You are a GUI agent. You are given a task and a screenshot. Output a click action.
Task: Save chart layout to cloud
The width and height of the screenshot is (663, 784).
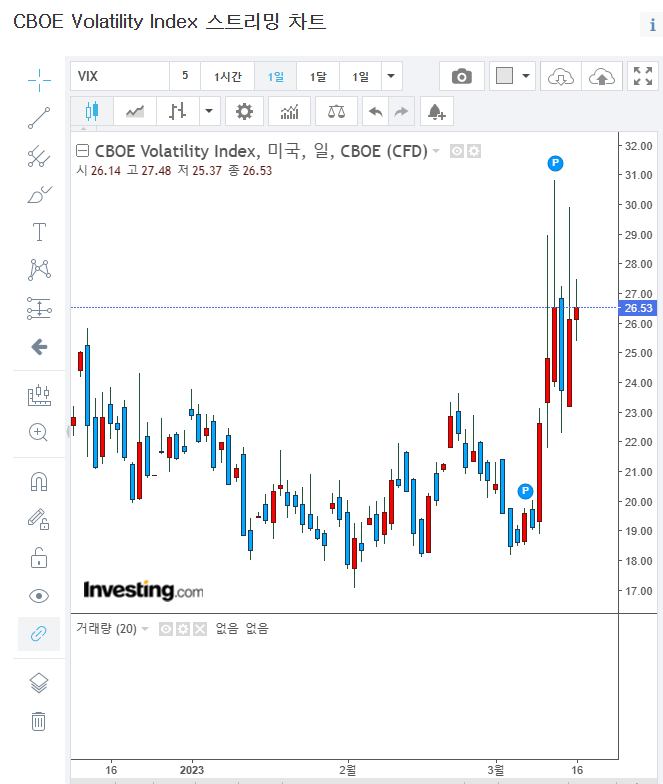click(x=602, y=76)
